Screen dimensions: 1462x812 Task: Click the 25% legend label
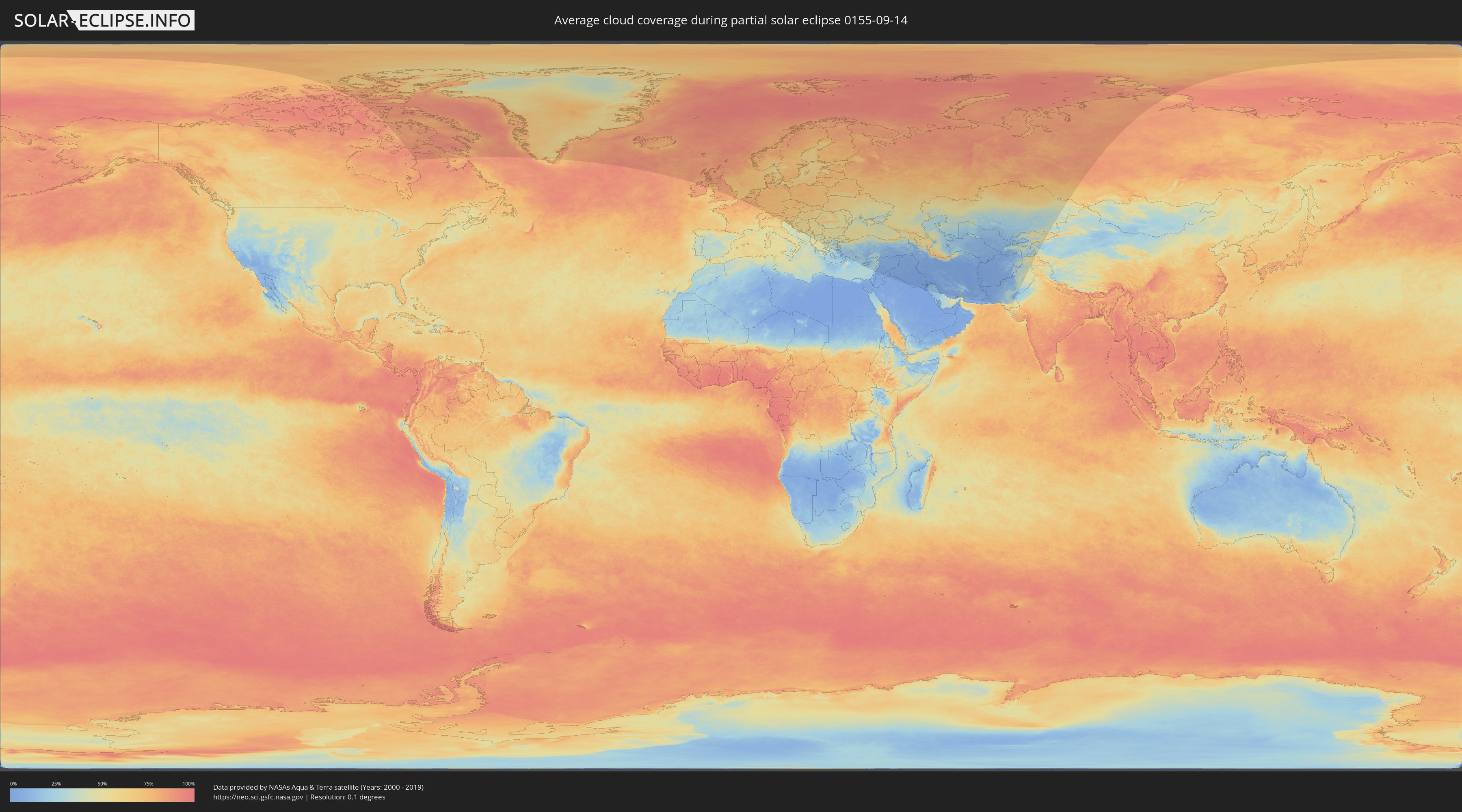(x=56, y=784)
